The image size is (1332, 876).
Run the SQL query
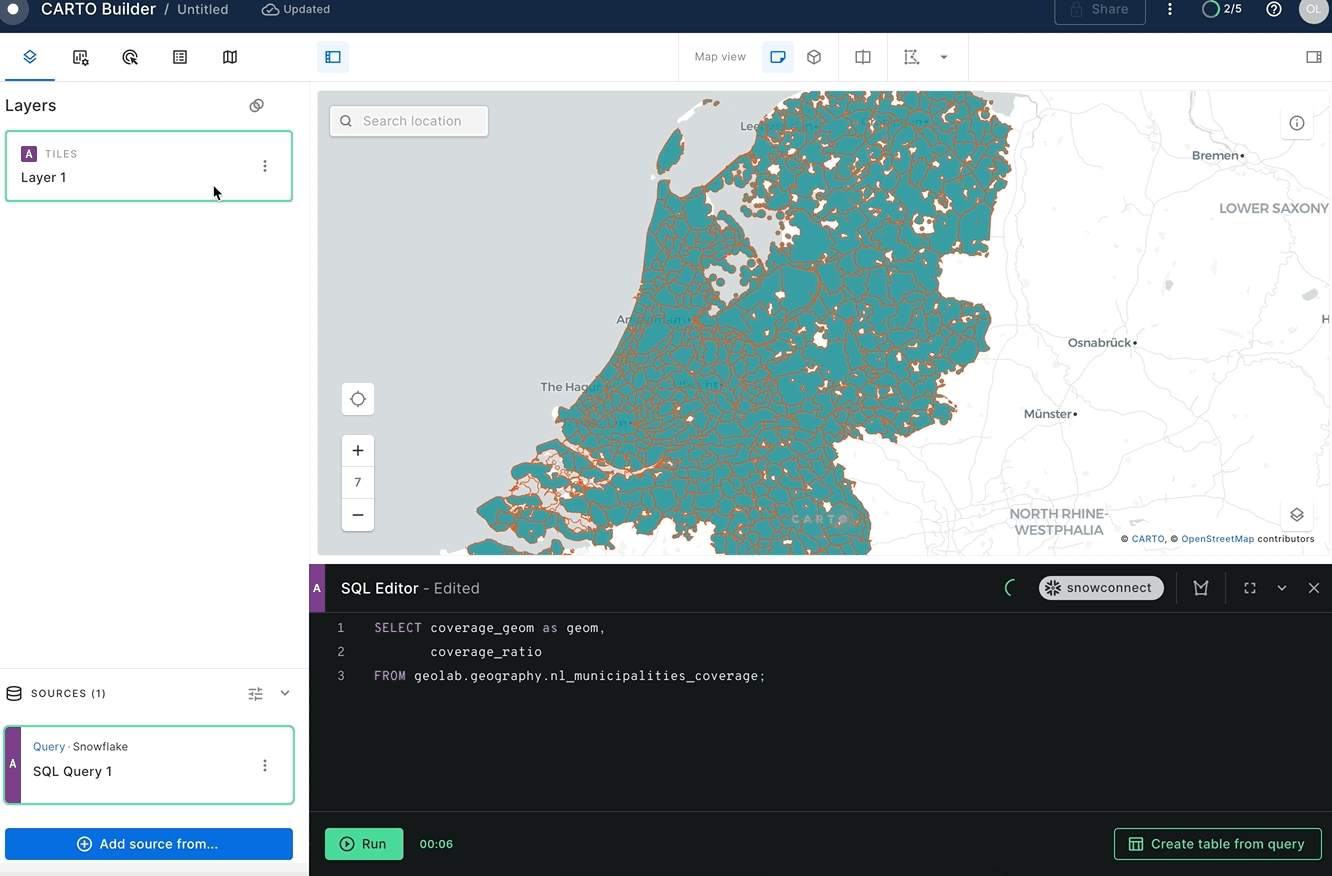point(364,843)
